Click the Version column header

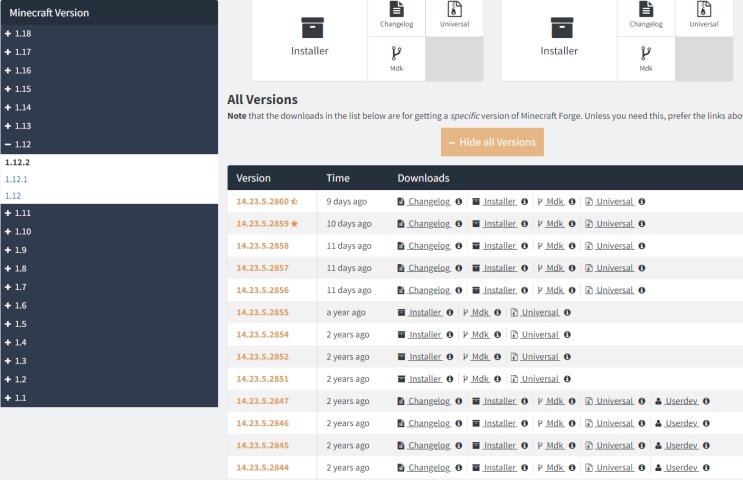pos(254,178)
